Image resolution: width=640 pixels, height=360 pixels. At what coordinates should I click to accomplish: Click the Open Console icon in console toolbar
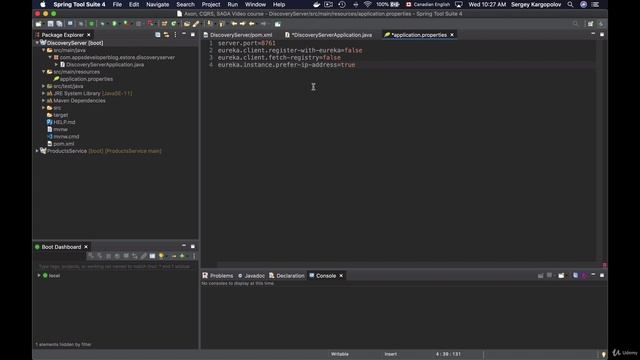coord(562,276)
